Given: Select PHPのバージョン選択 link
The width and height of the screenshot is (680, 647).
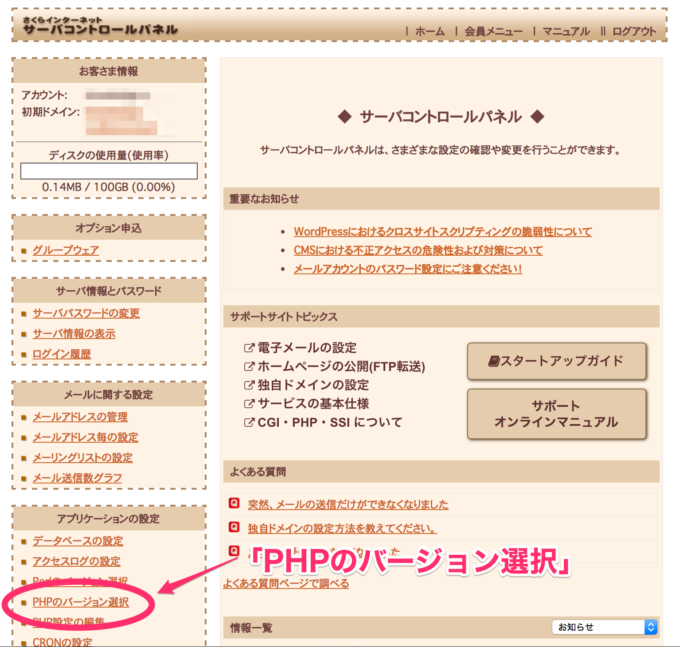Looking at the screenshot, I should pos(80,602).
